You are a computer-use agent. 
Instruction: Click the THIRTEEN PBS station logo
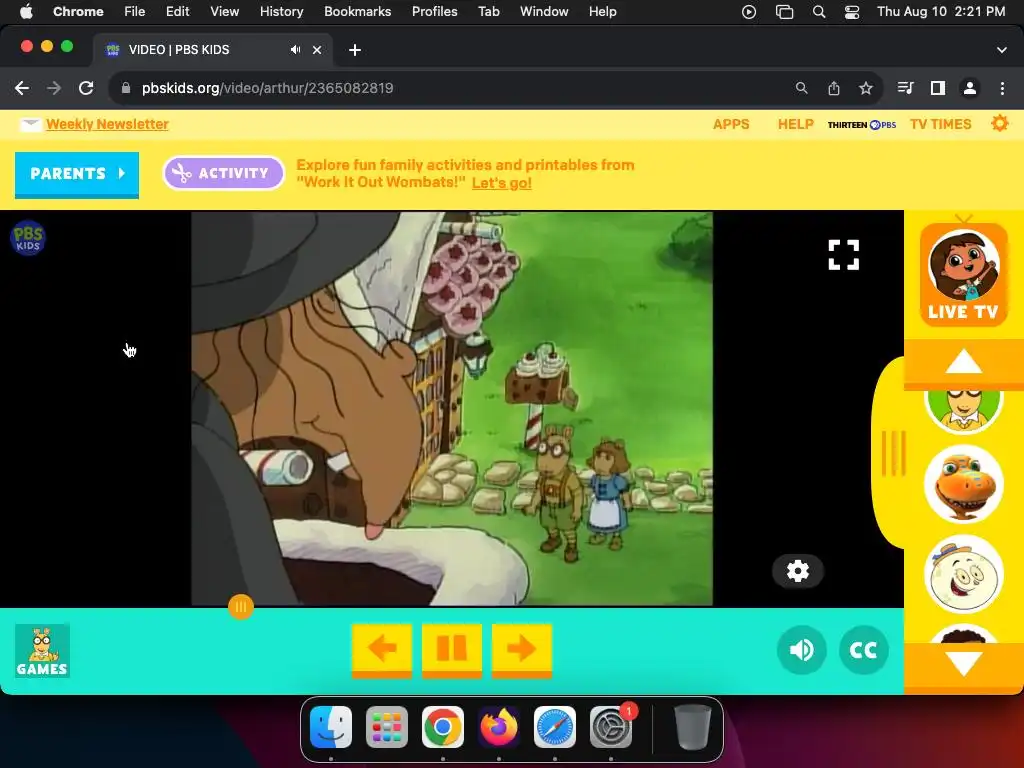[x=862, y=125]
